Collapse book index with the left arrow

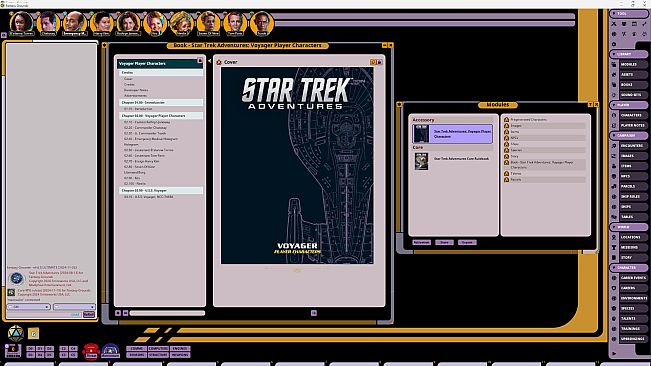[209, 61]
